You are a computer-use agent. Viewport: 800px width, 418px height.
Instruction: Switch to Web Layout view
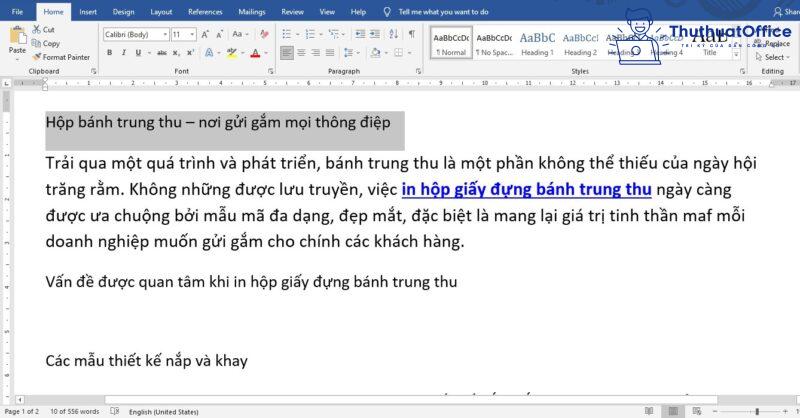pyautogui.click(x=697, y=411)
